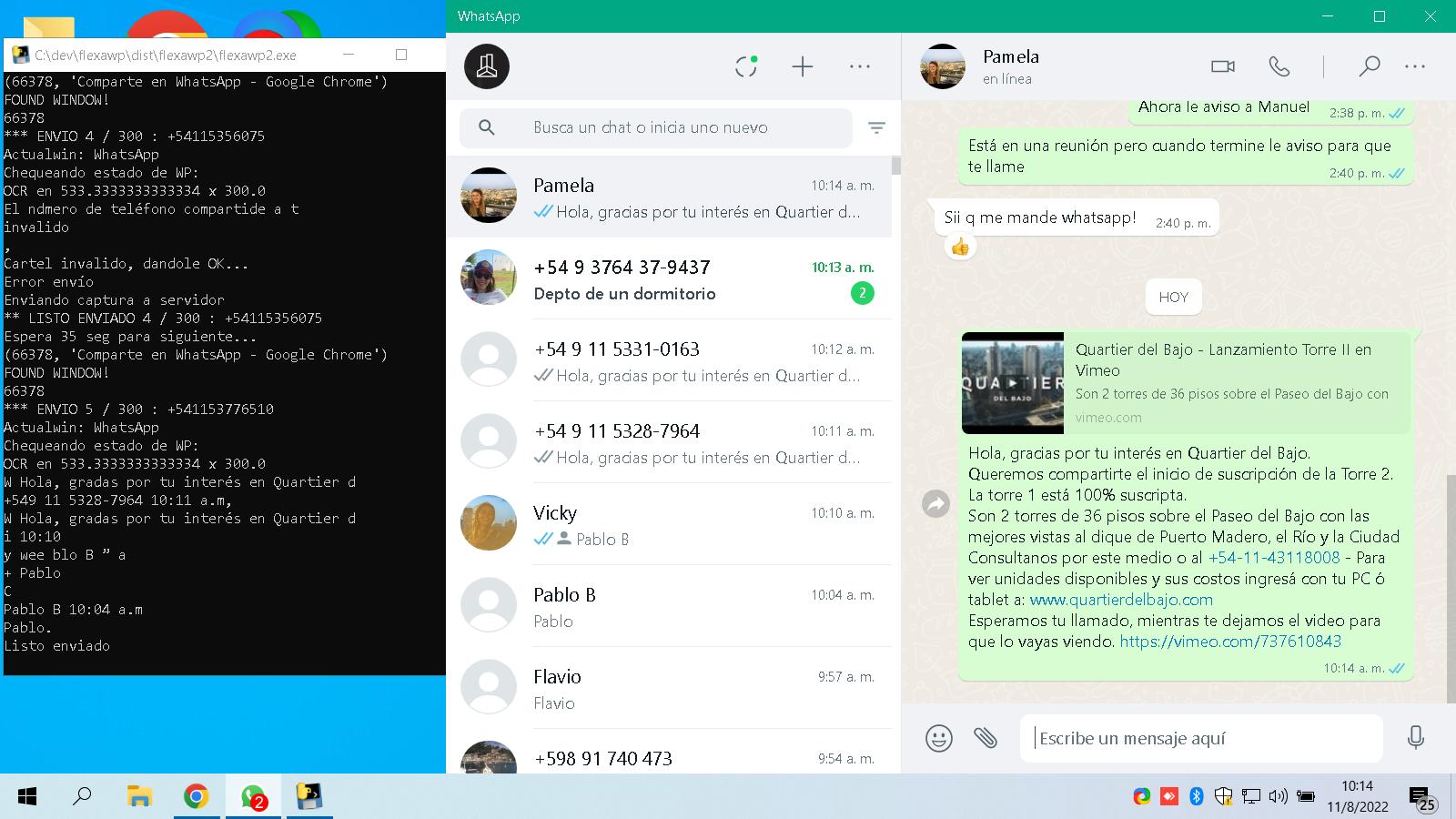The image size is (1456, 819).
Task: Click the 'Escribe un mensaje aquí' field
Action: pos(1201,738)
